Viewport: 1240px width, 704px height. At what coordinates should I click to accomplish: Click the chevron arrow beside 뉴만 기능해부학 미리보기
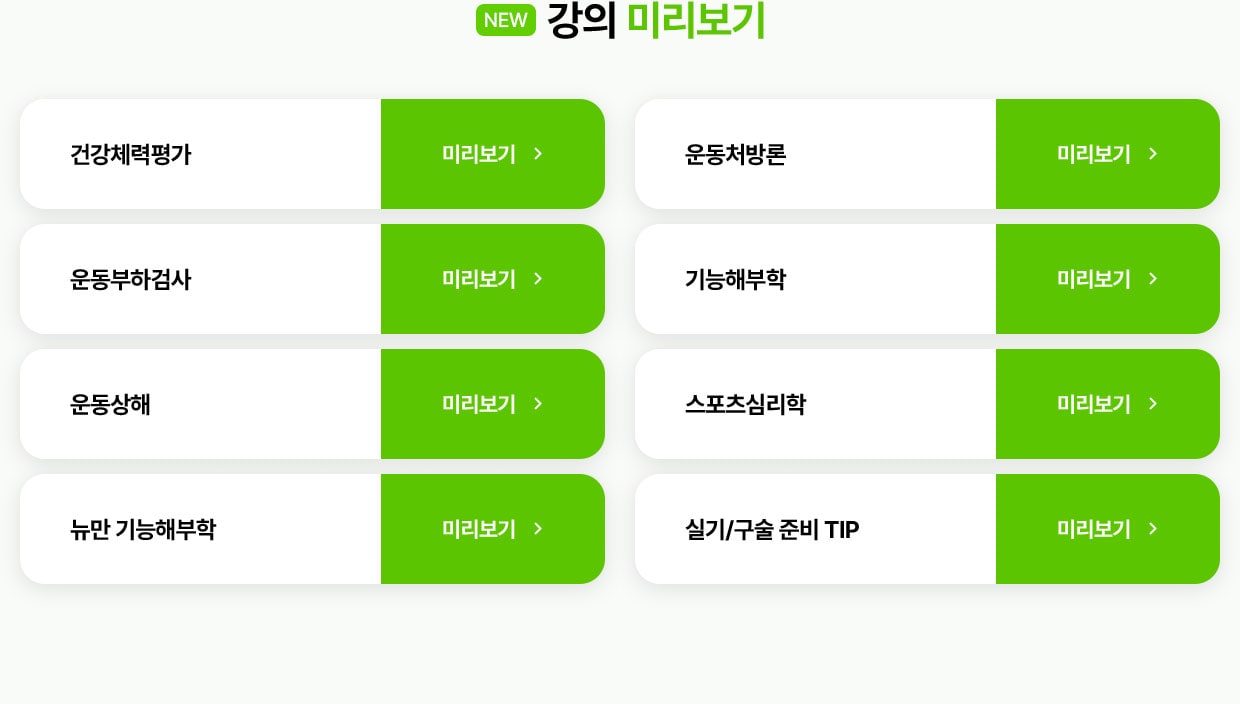tap(537, 529)
